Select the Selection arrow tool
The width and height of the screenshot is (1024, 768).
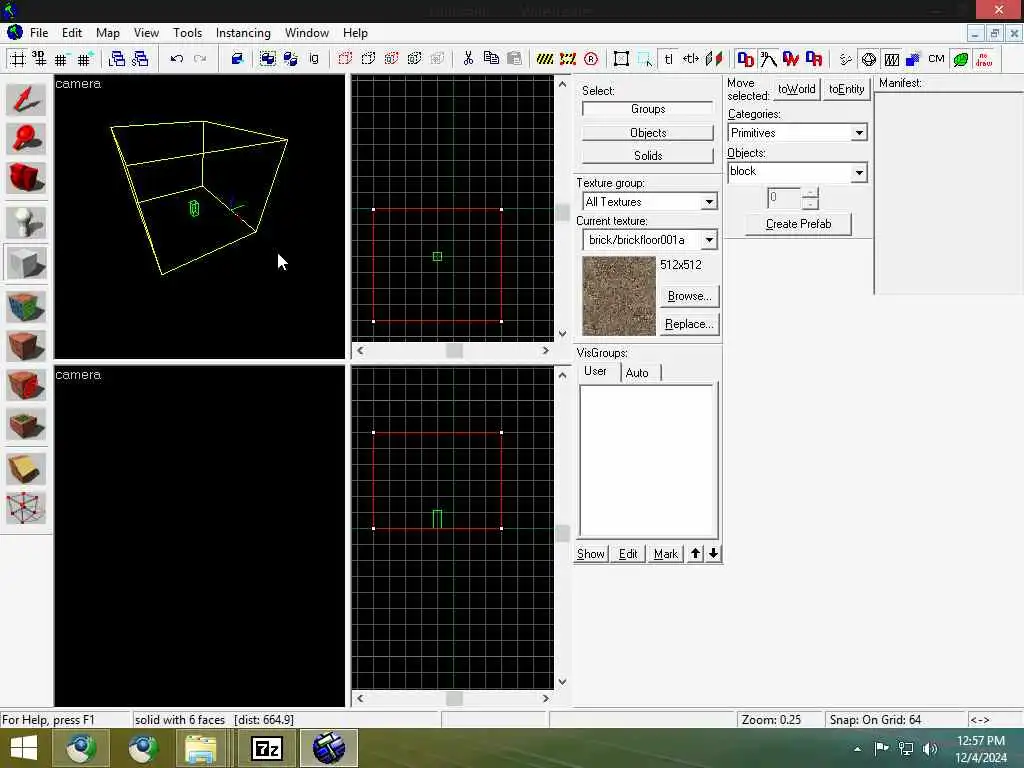point(26,100)
